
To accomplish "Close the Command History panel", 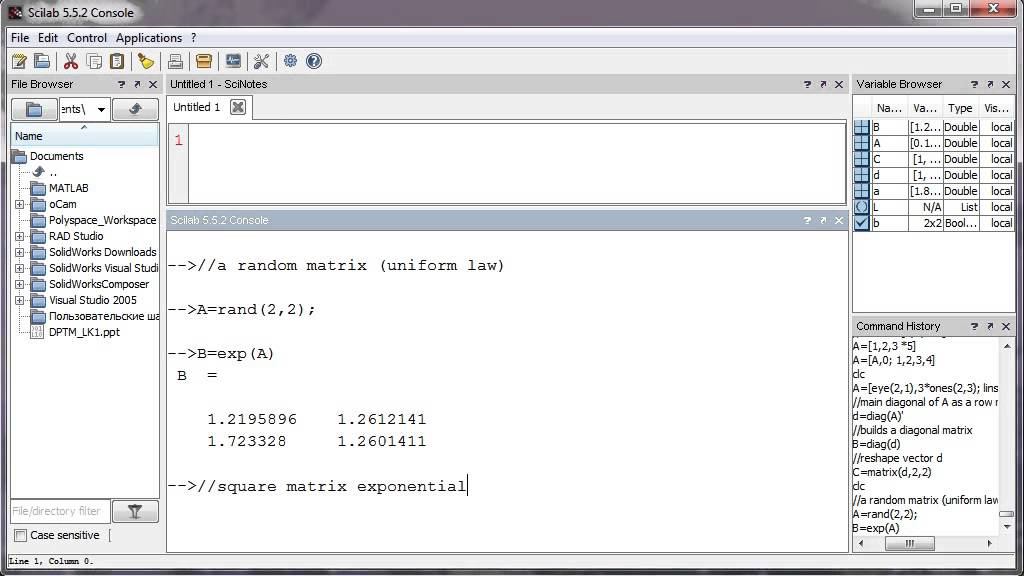I will pos(1006,326).
